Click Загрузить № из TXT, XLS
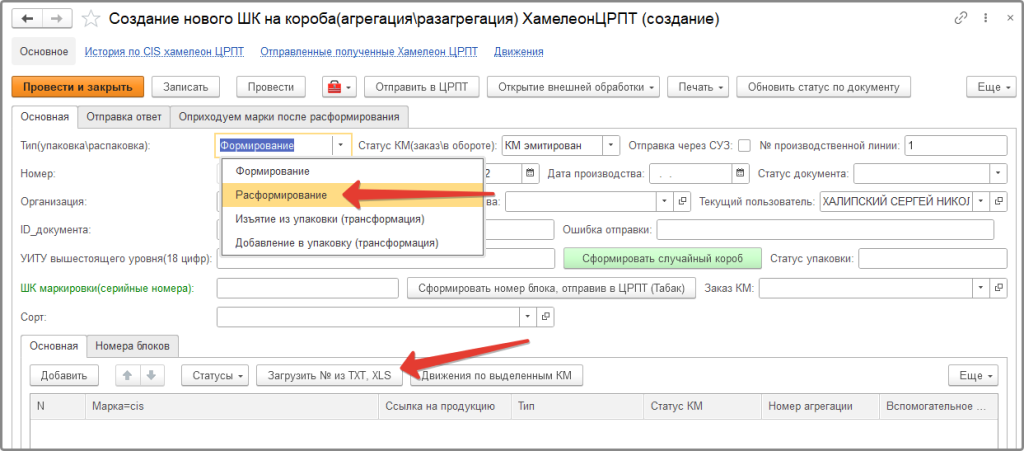The width and height of the screenshot is (1024, 451). pyautogui.click(x=329, y=375)
